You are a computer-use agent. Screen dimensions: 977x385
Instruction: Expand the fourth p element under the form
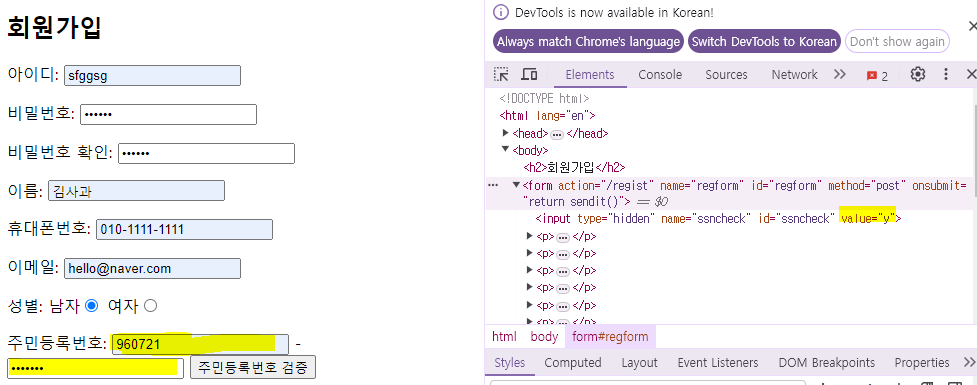tap(530, 287)
